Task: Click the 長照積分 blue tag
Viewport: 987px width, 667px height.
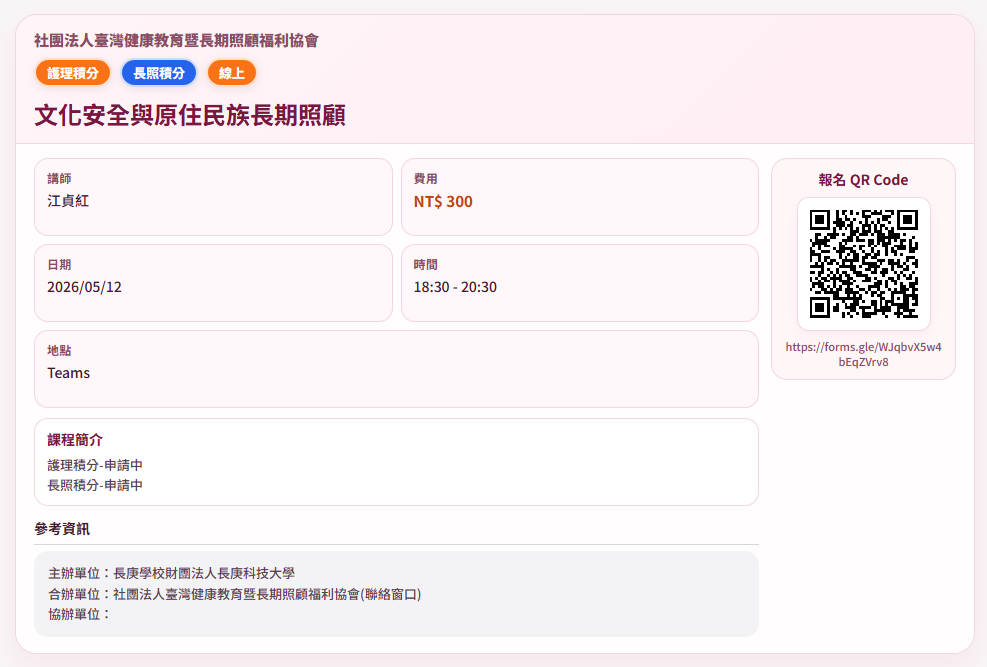Action: [x=159, y=73]
